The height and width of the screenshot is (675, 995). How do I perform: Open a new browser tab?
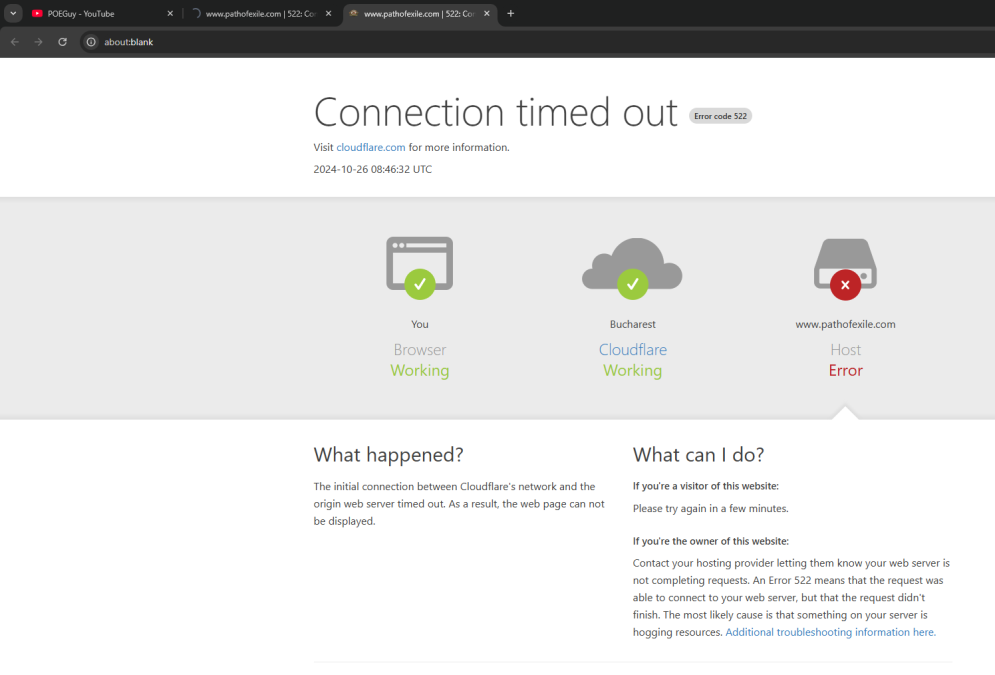click(511, 13)
